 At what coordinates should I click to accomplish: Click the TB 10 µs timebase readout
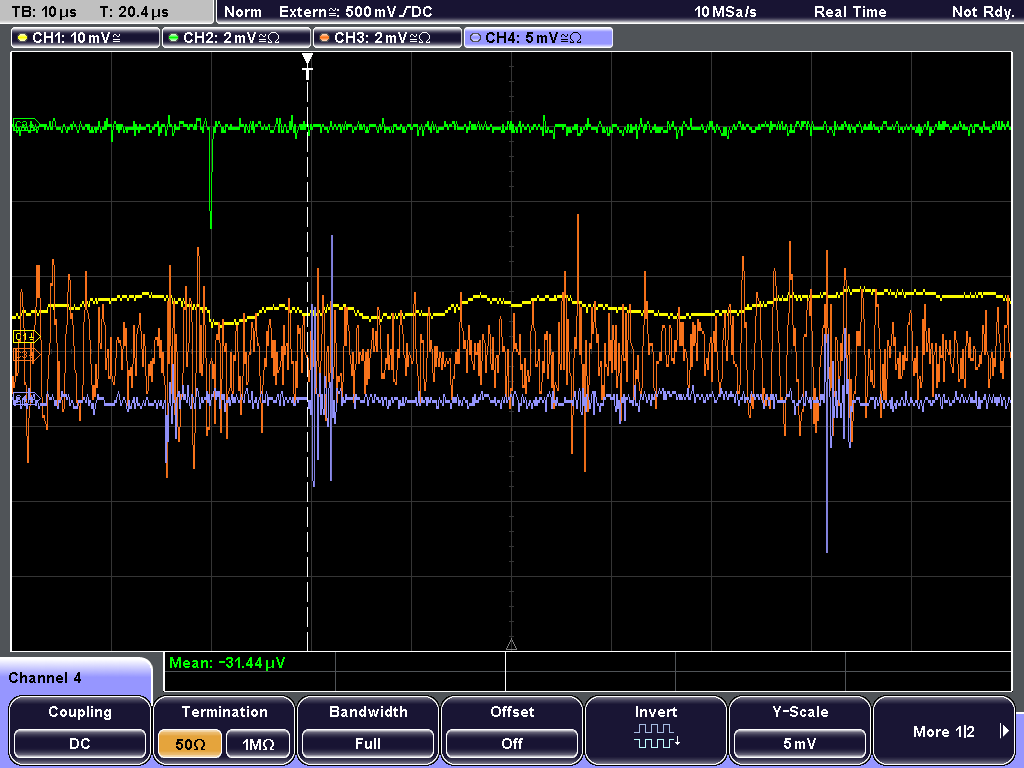coord(44,12)
